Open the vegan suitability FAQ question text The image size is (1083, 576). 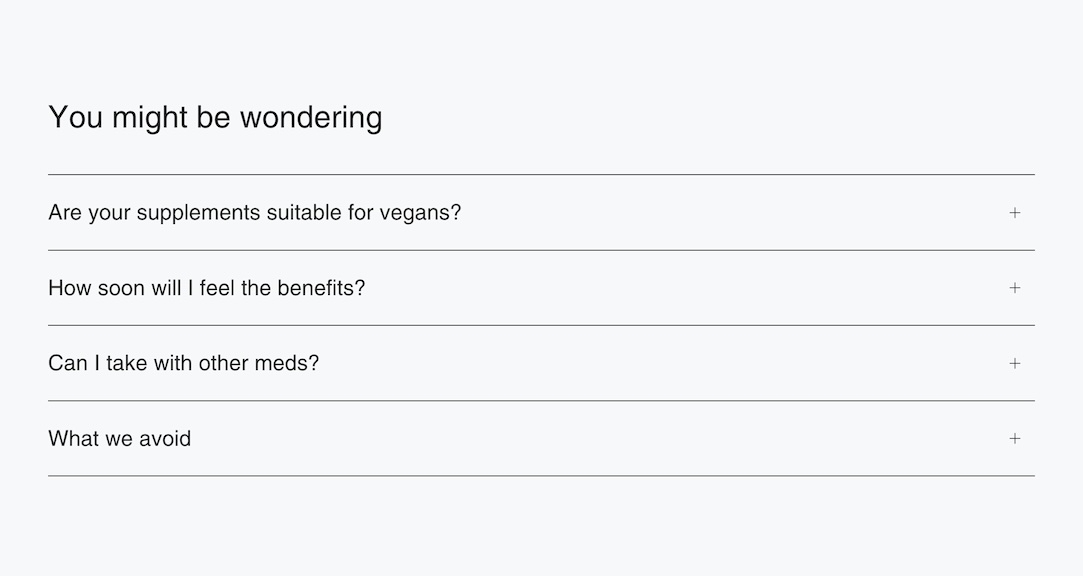(x=254, y=212)
